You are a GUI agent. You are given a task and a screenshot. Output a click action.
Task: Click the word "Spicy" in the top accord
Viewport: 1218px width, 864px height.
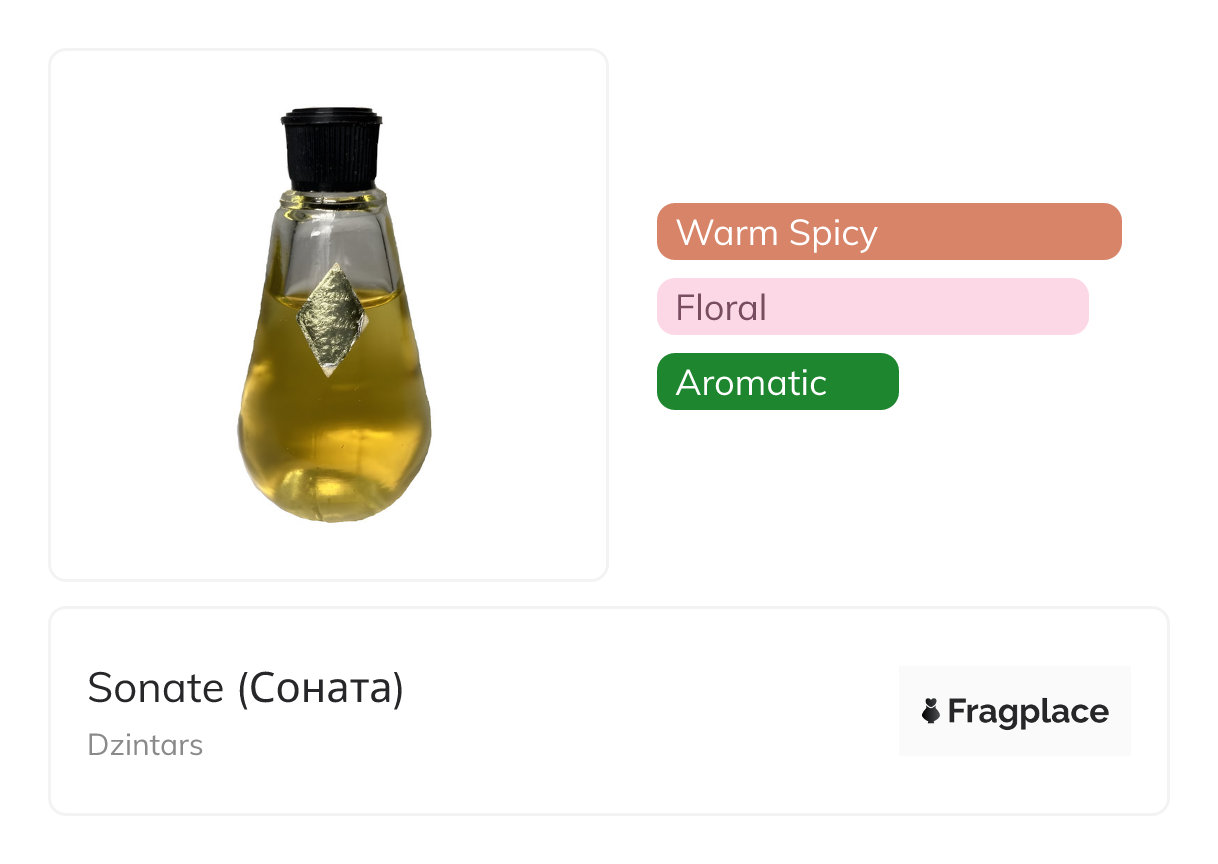pyautogui.click(x=832, y=233)
